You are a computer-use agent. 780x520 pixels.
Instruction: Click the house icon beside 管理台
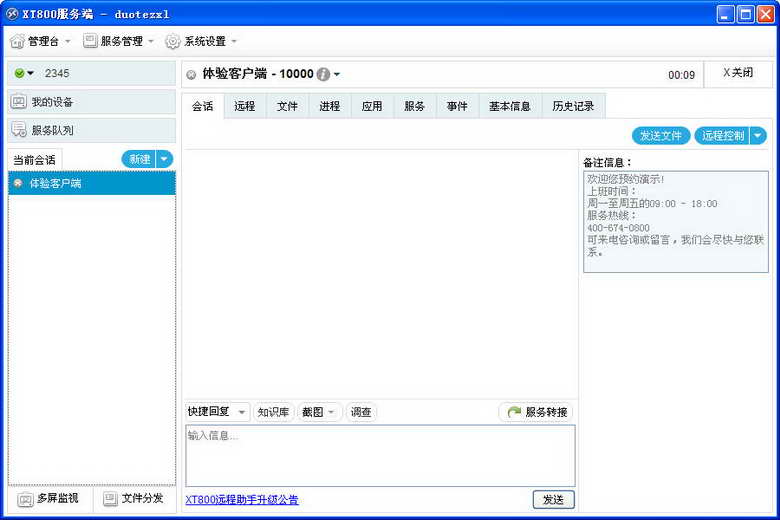coord(17,41)
